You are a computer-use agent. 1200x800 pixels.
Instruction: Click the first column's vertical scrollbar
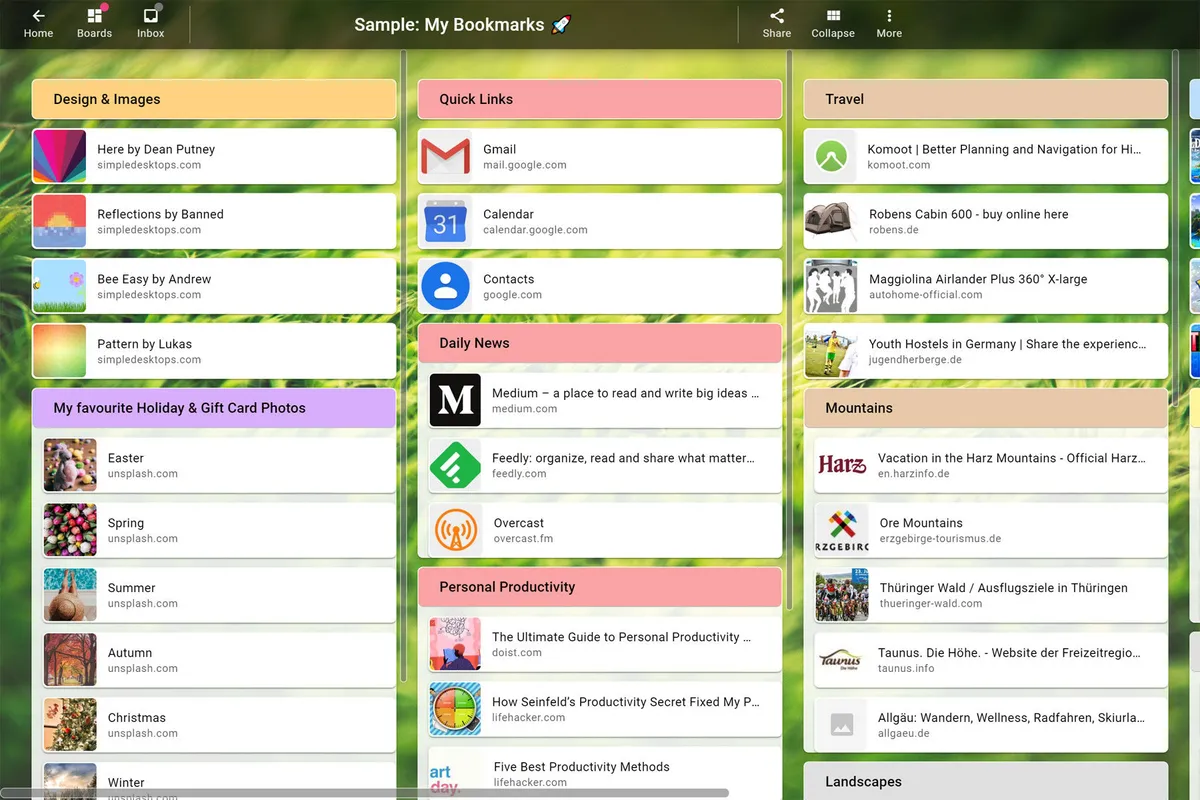click(403, 366)
